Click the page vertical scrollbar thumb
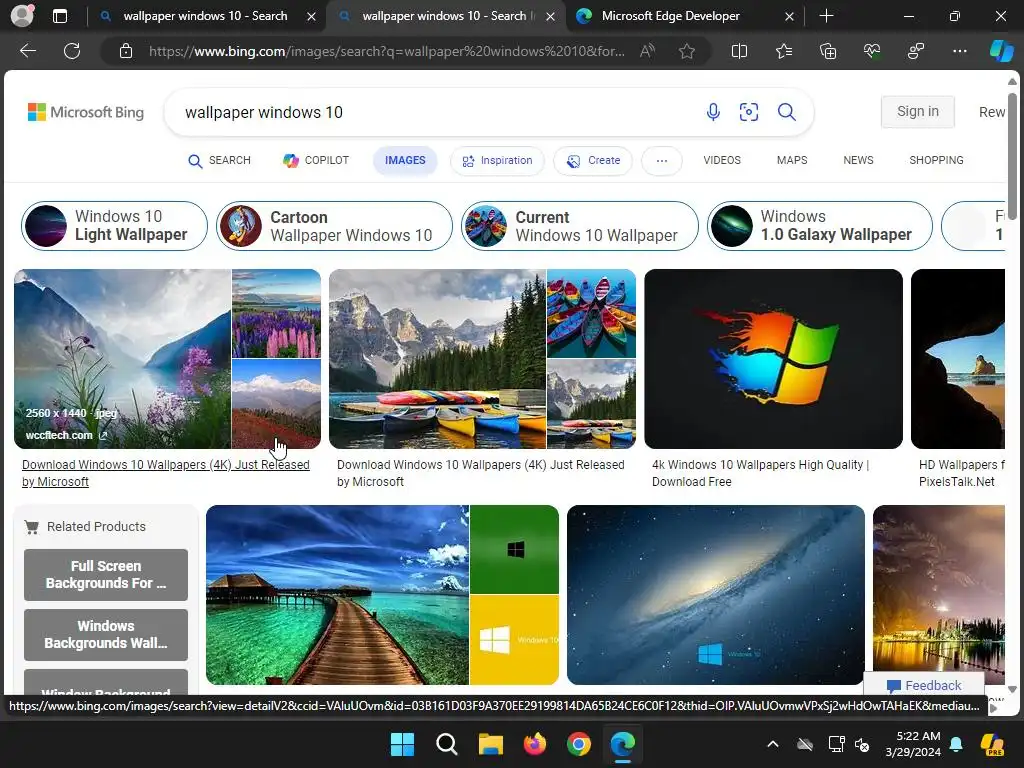 coord(1012,157)
